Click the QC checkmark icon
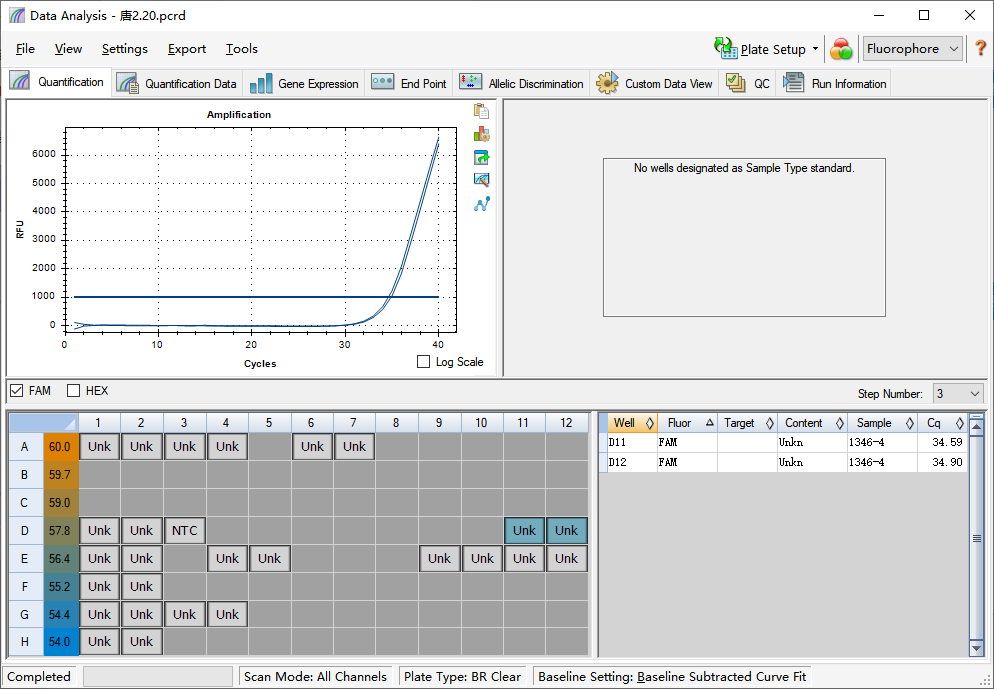This screenshot has height=689, width=994. point(735,83)
